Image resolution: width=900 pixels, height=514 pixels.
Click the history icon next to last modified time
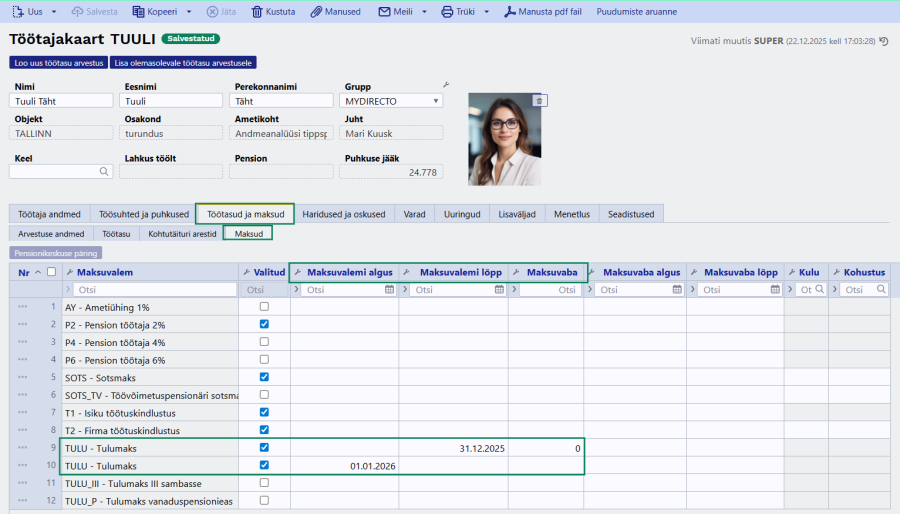(x=884, y=41)
